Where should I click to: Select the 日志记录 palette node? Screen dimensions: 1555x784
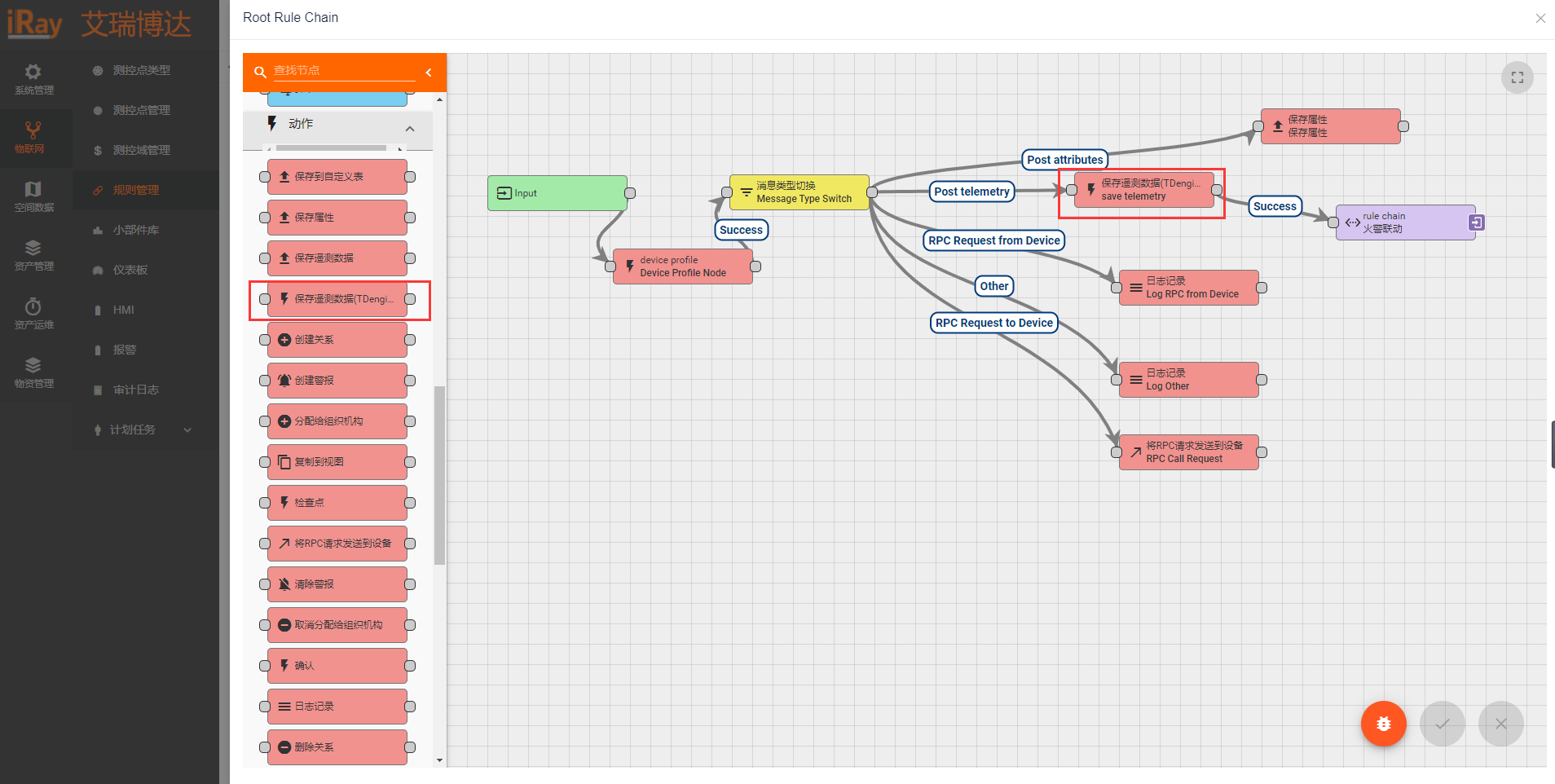tap(337, 707)
